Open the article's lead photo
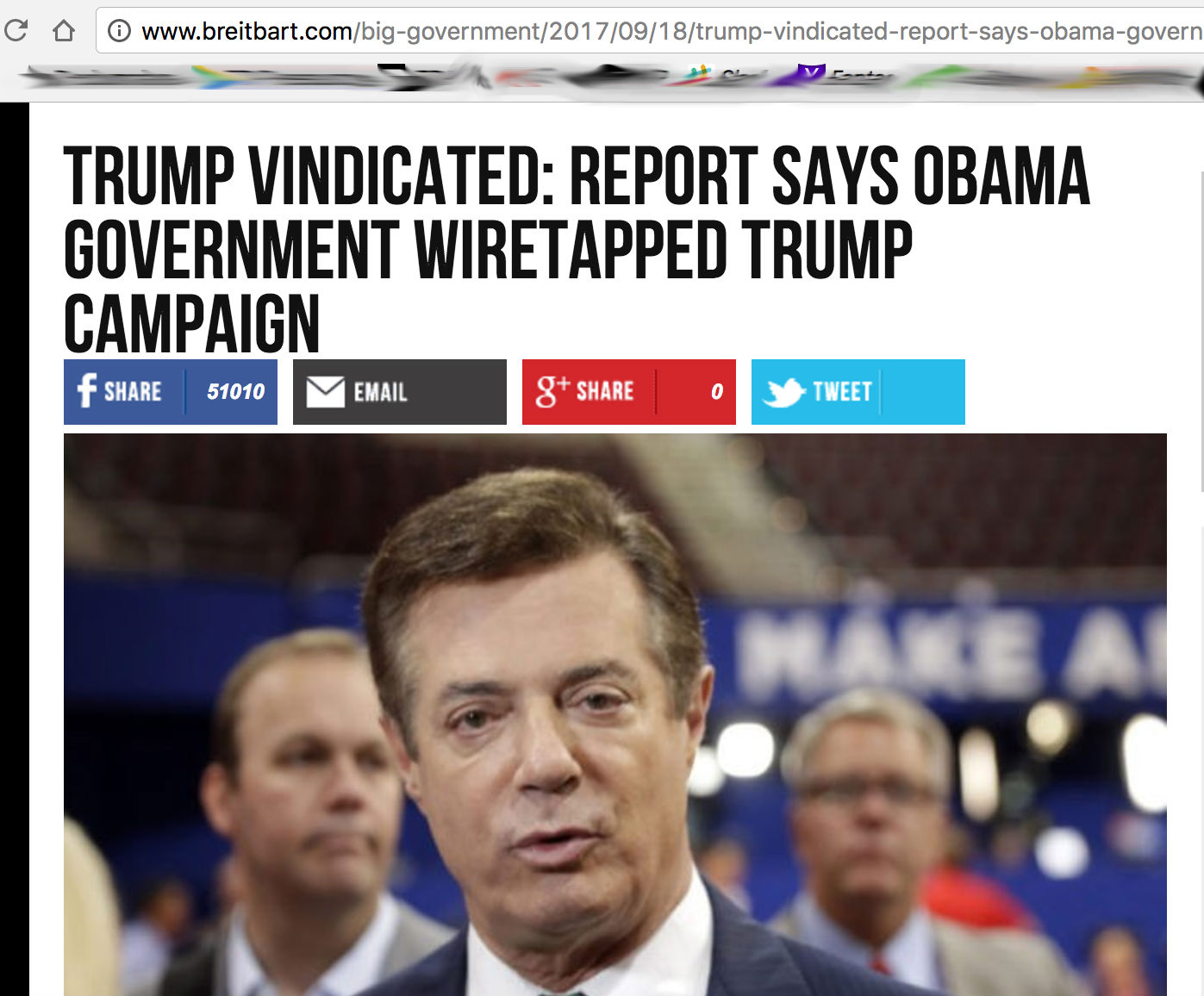 click(615, 714)
